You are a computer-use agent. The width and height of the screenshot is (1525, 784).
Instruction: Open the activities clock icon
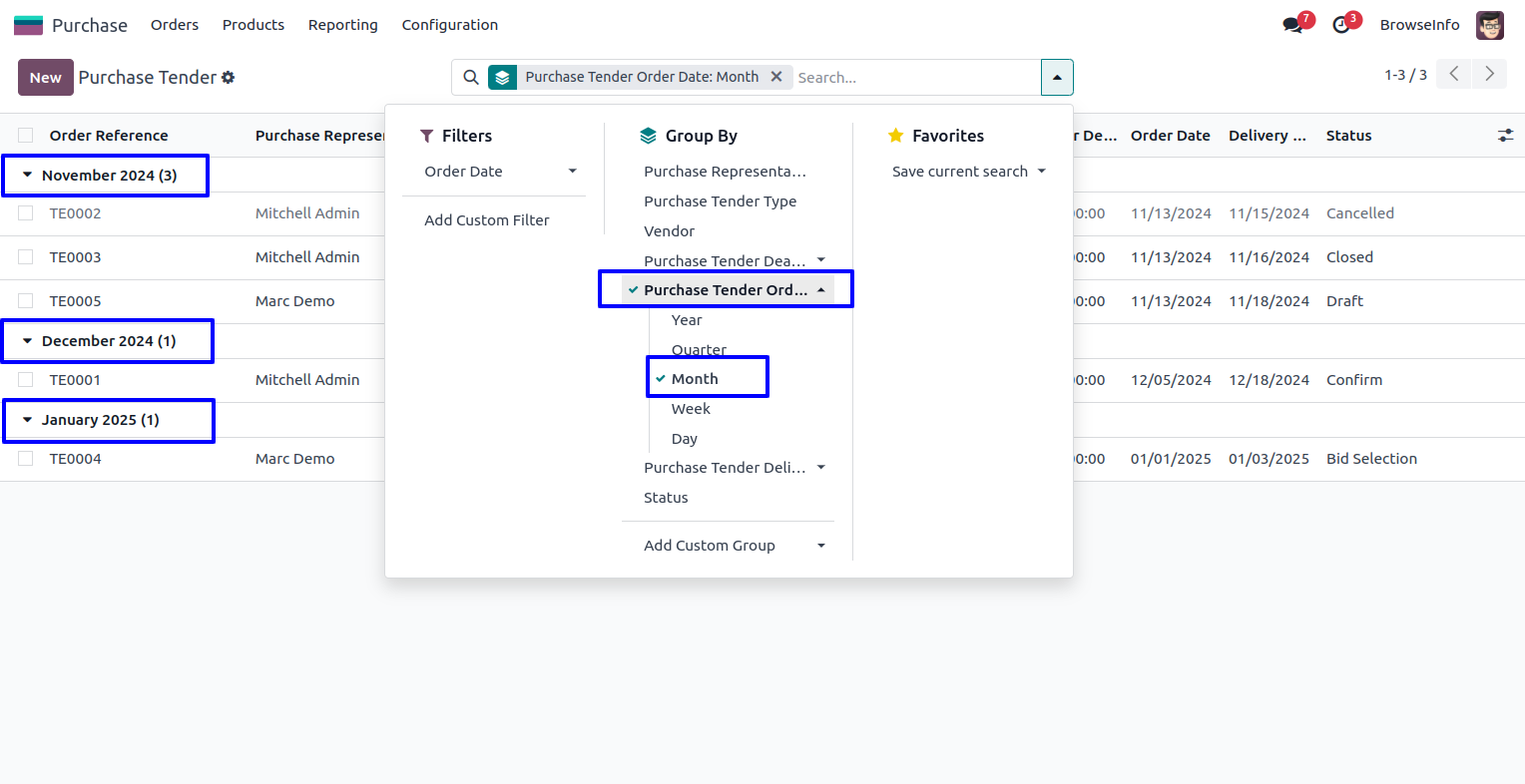click(1341, 25)
